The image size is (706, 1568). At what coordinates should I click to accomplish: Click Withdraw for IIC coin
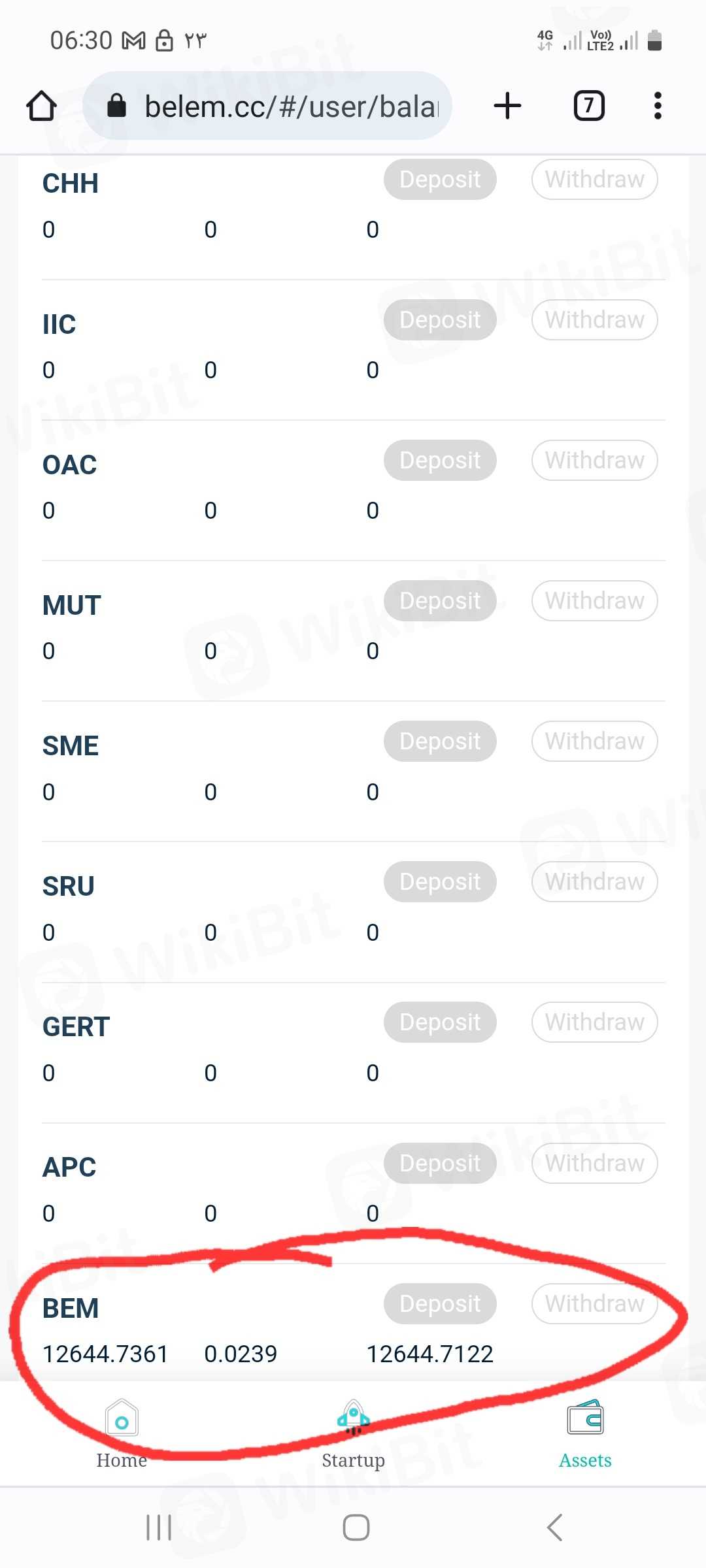pyautogui.click(x=594, y=319)
